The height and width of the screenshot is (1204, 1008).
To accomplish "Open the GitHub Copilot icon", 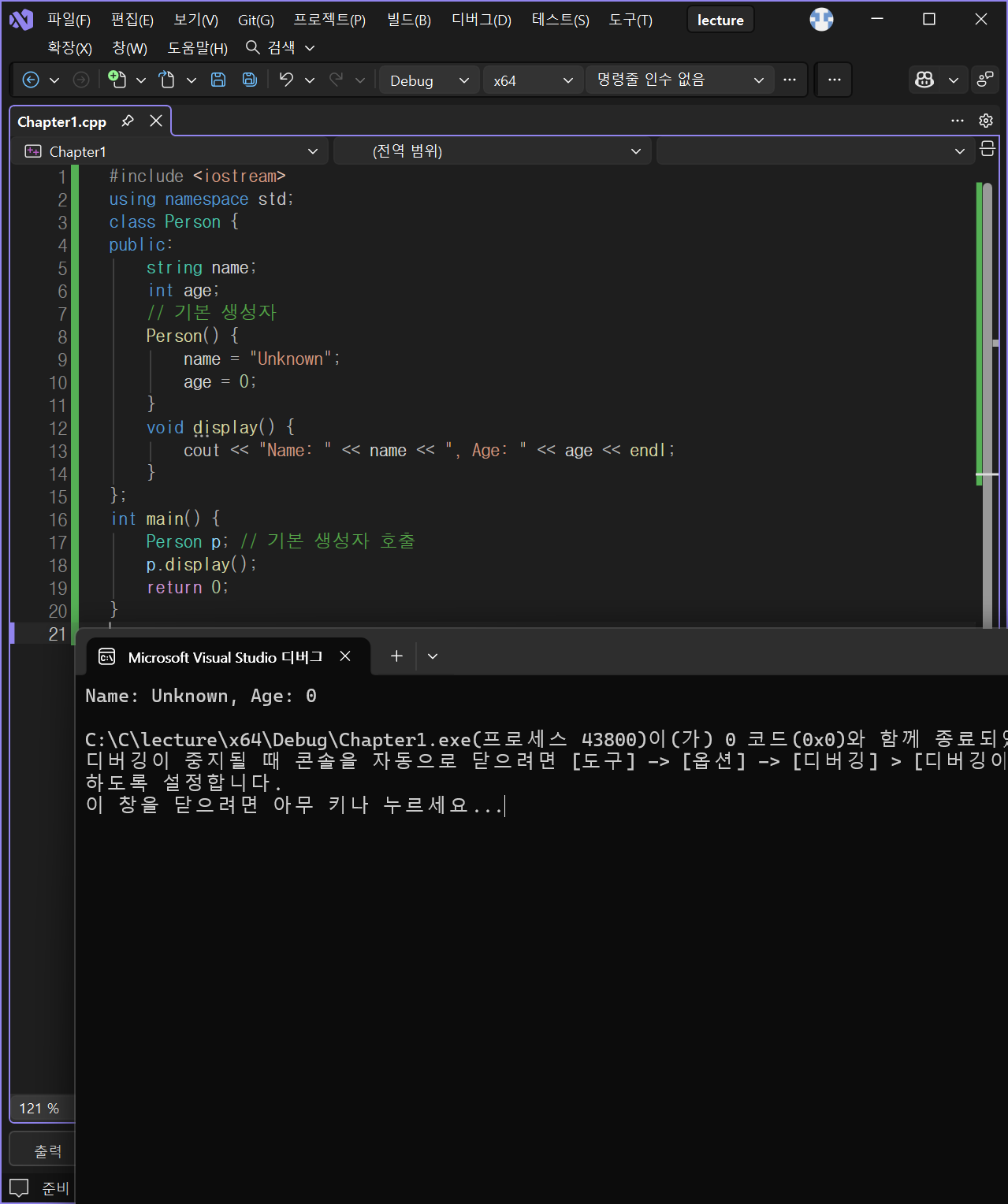I will click(924, 80).
